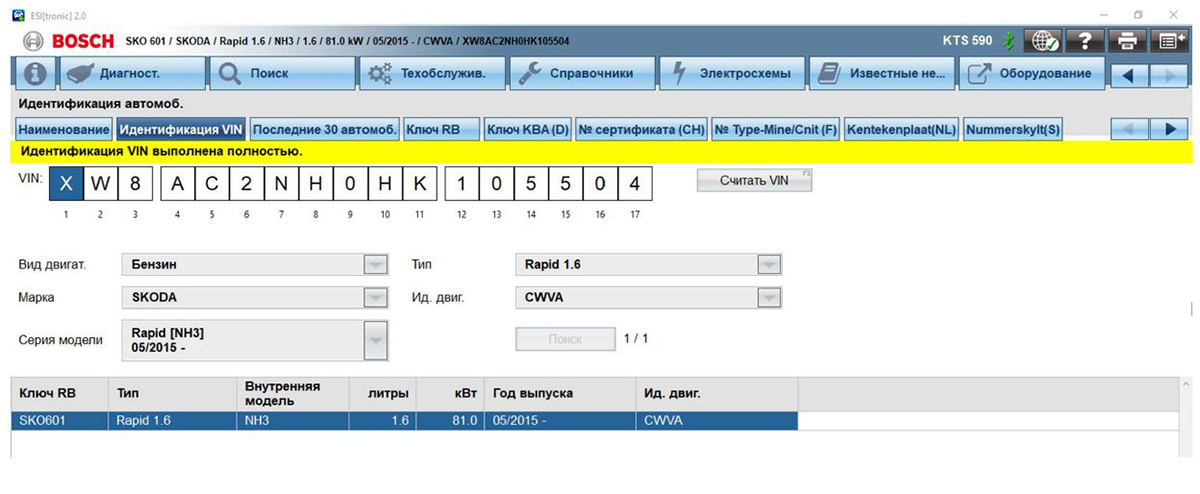
Task: Open help via the question mark icon
Action: pyautogui.click(x=1085, y=41)
